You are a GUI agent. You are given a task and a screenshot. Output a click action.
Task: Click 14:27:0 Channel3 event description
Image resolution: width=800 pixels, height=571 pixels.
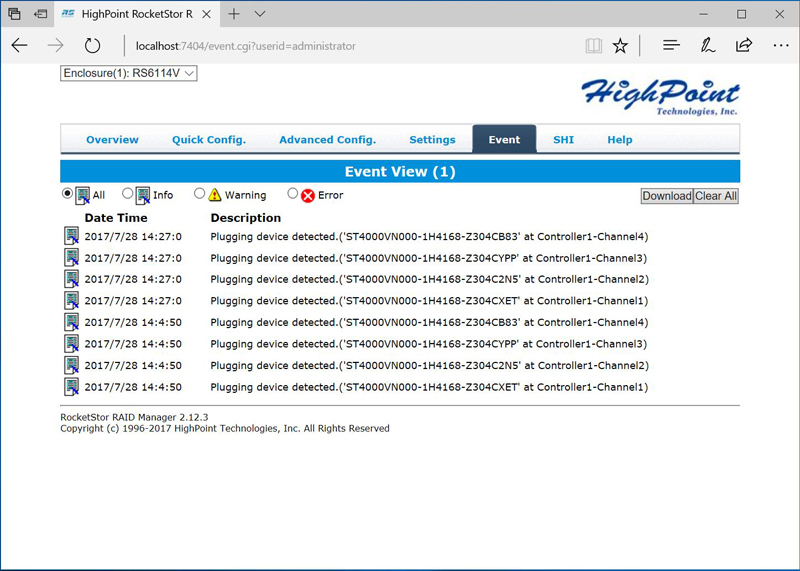point(429,258)
